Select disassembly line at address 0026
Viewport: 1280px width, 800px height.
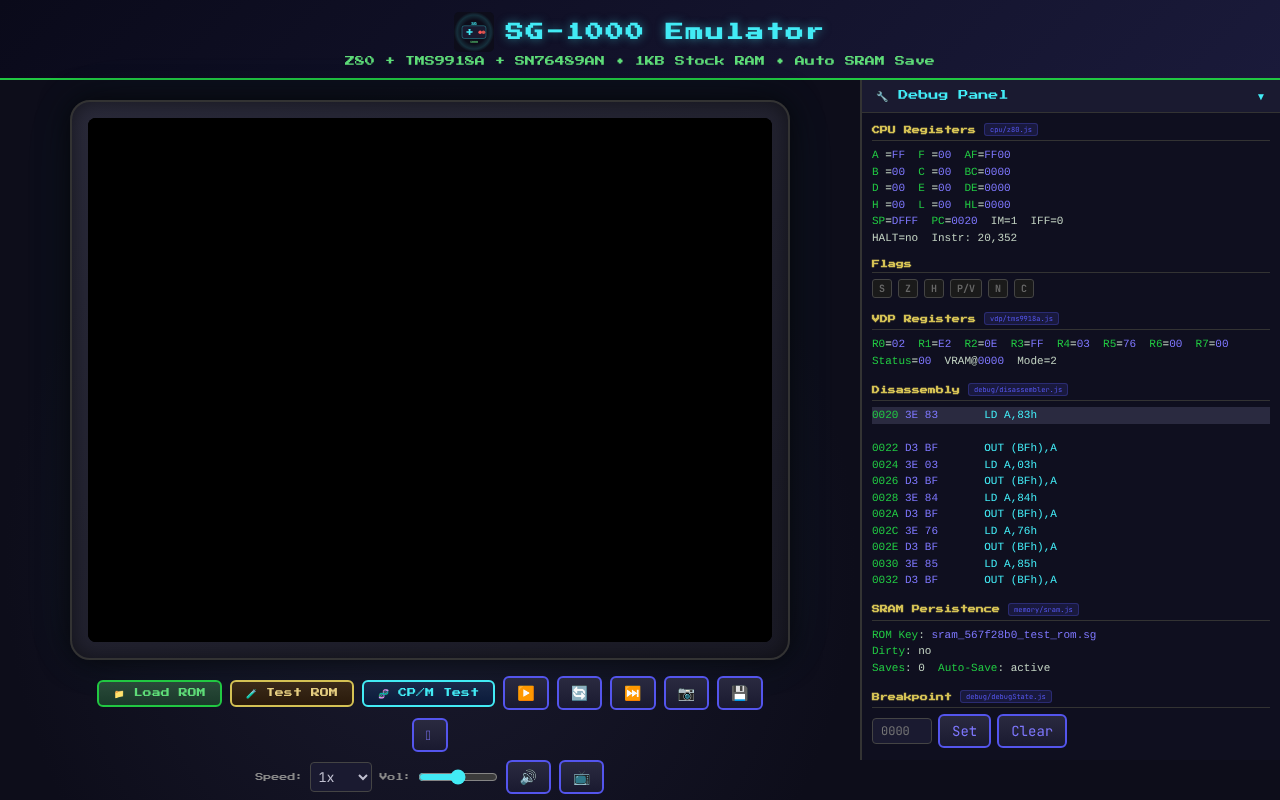(x=1071, y=481)
